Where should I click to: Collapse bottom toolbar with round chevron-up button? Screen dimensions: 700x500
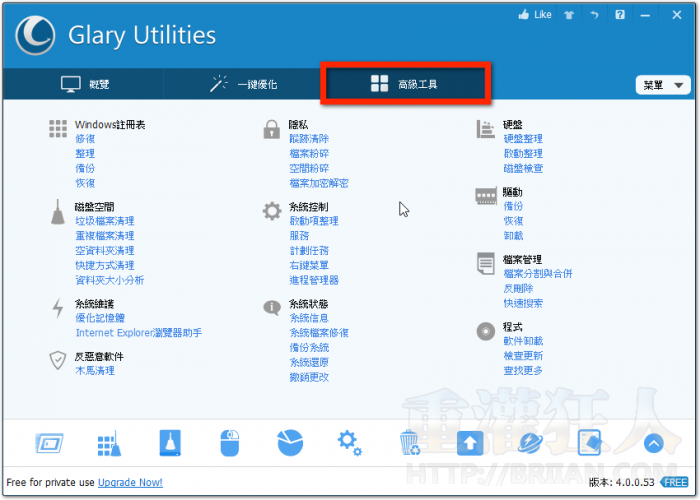click(x=654, y=443)
